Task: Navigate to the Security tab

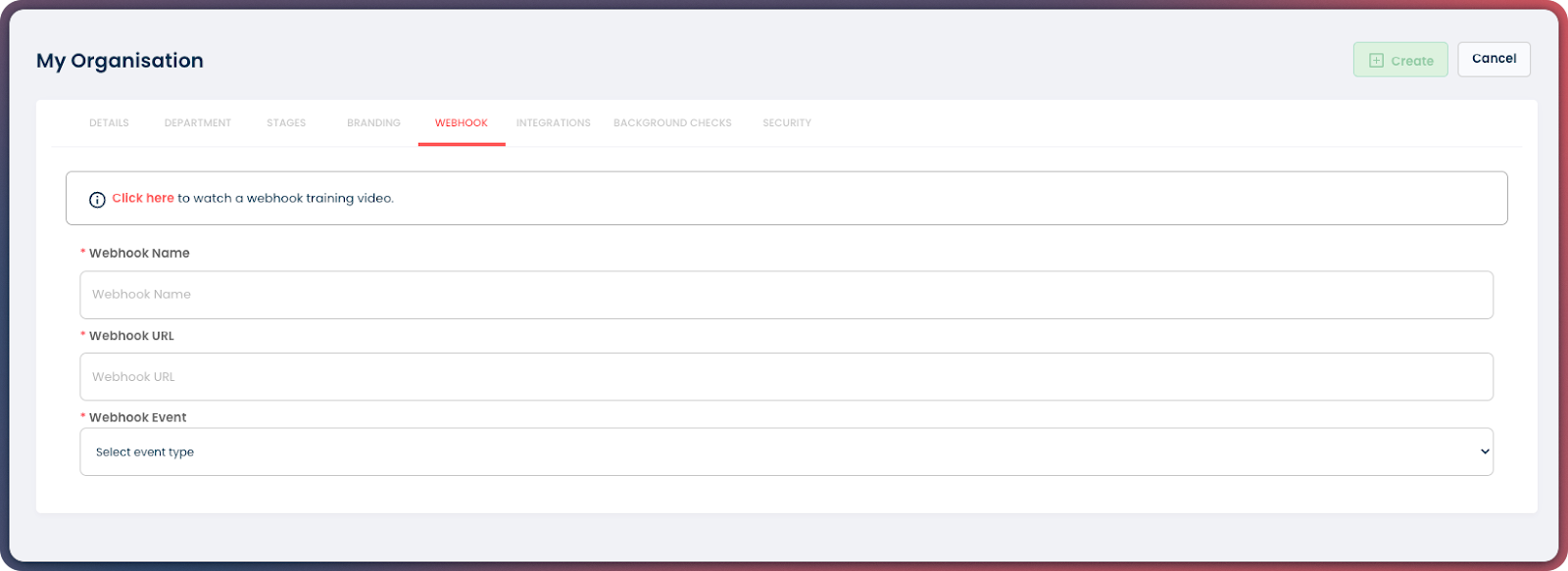Action: pos(787,123)
